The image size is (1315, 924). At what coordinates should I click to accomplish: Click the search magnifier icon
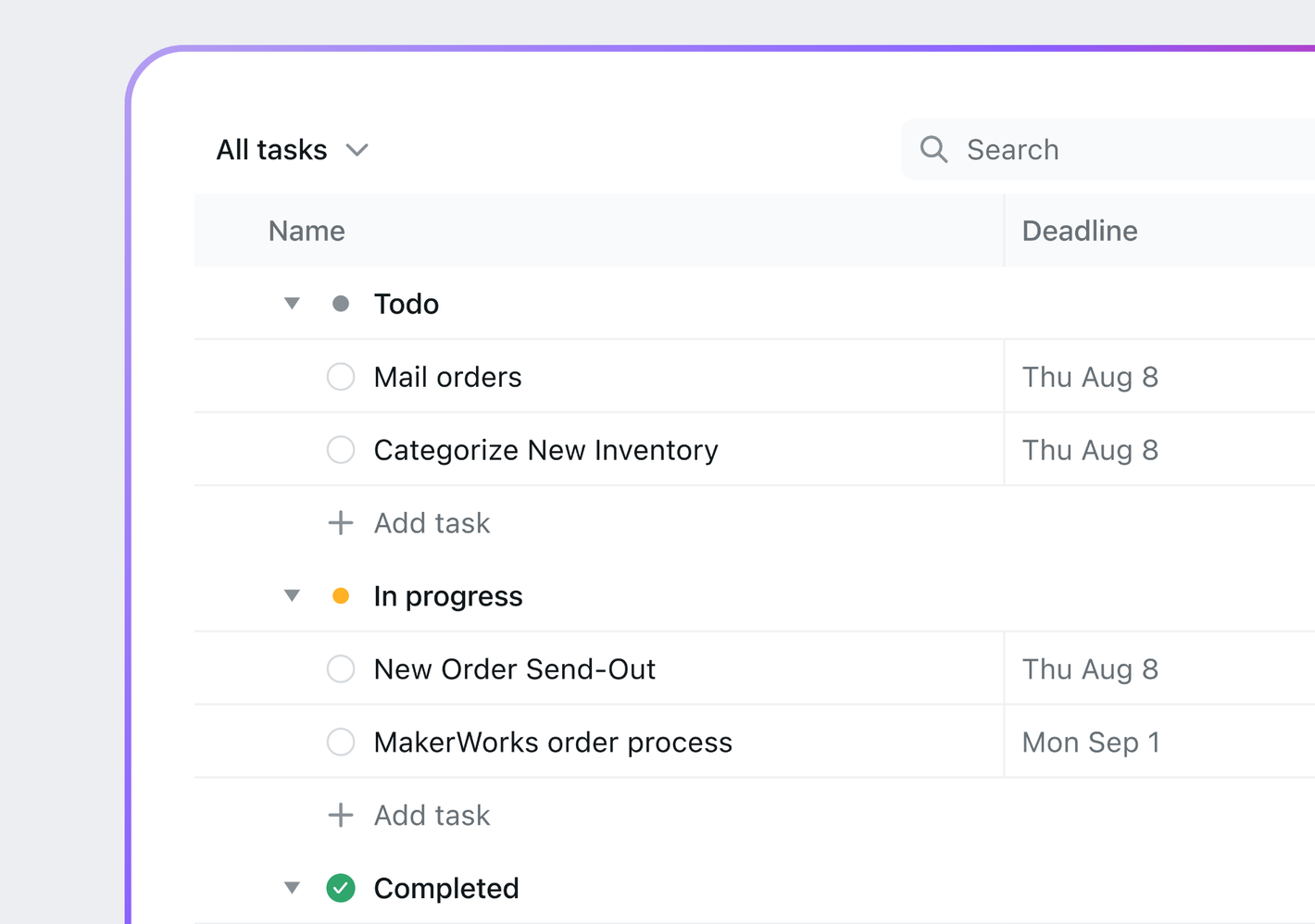point(933,149)
